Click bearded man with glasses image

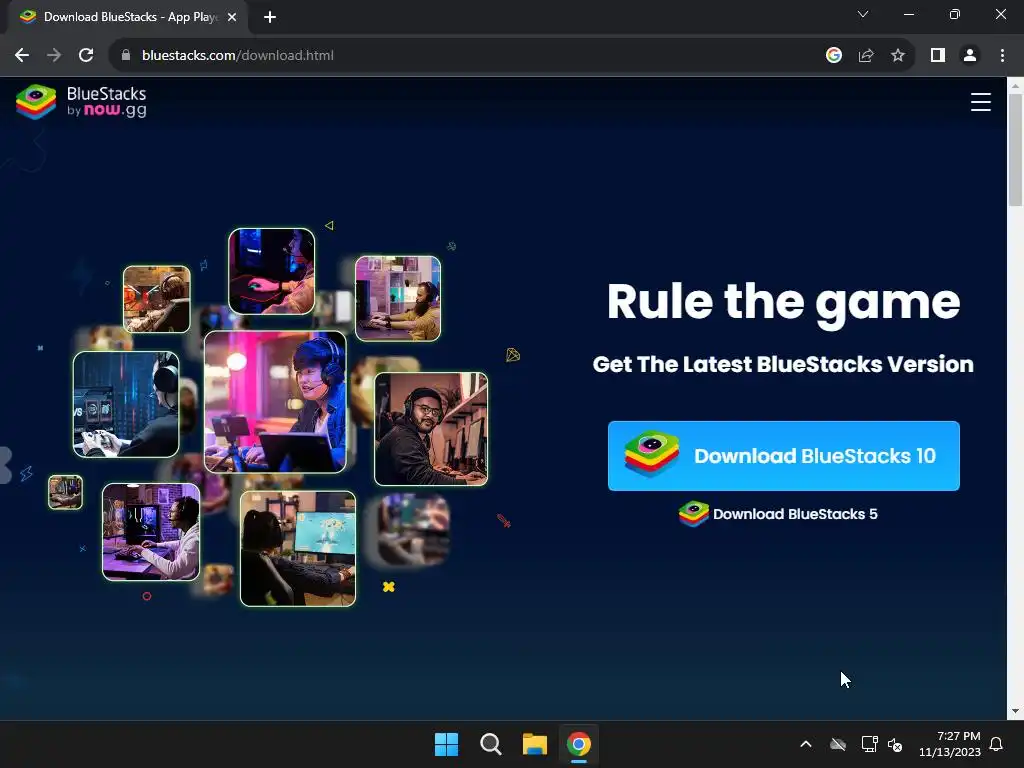431,429
